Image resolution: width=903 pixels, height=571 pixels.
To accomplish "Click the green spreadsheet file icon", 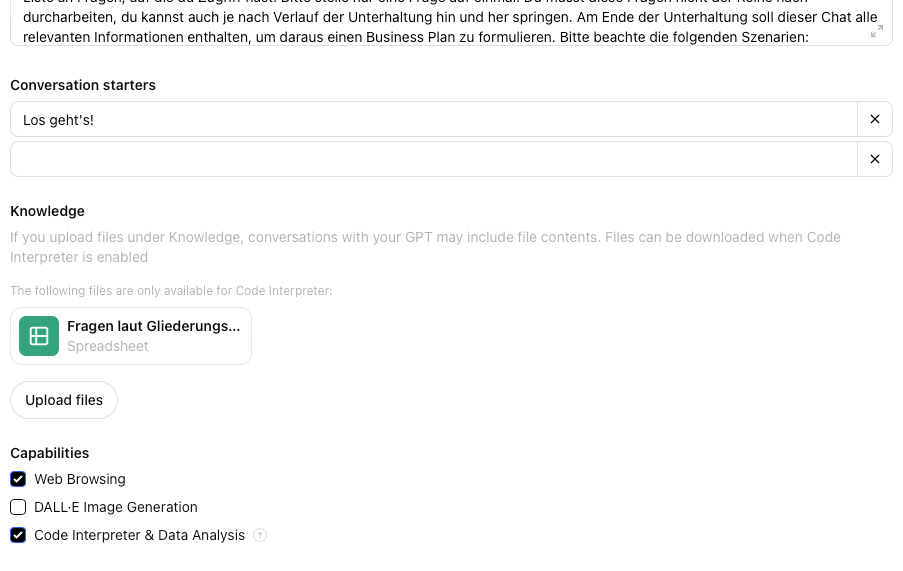I will click(39, 336).
